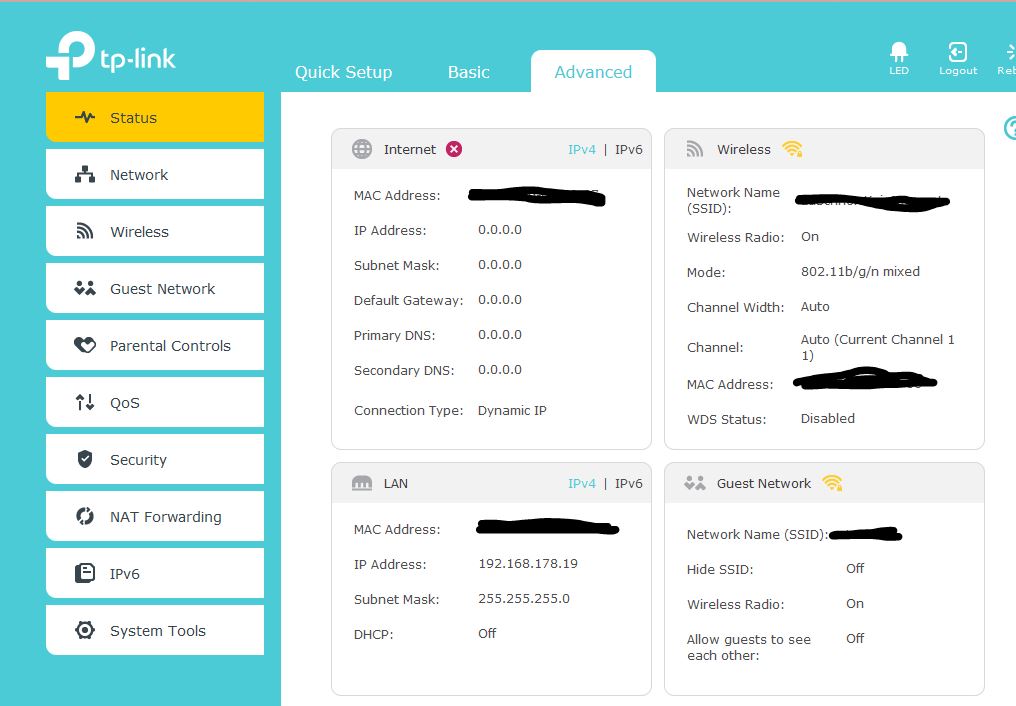This screenshot has height=706, width=1016.
Task: Click the Internet Subnet Mask value 0.0.0.0
Action: pyautogui.click(x=500, y=265)
